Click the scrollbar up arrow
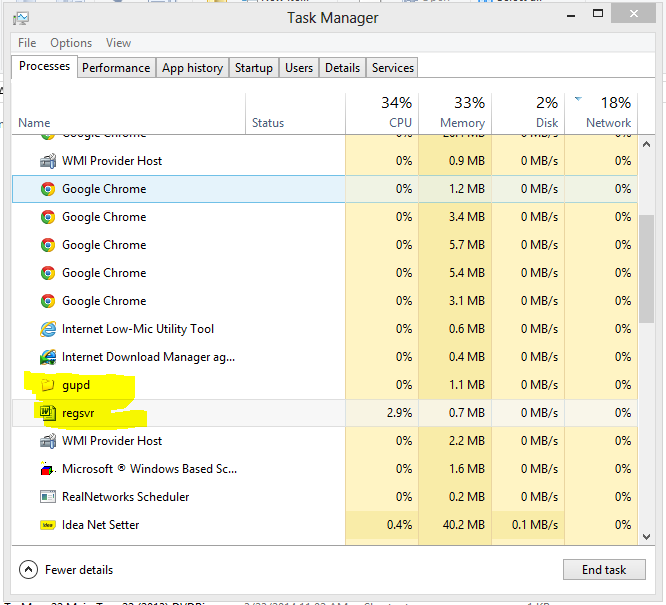666x605 pixels. [x=646, y=144]
